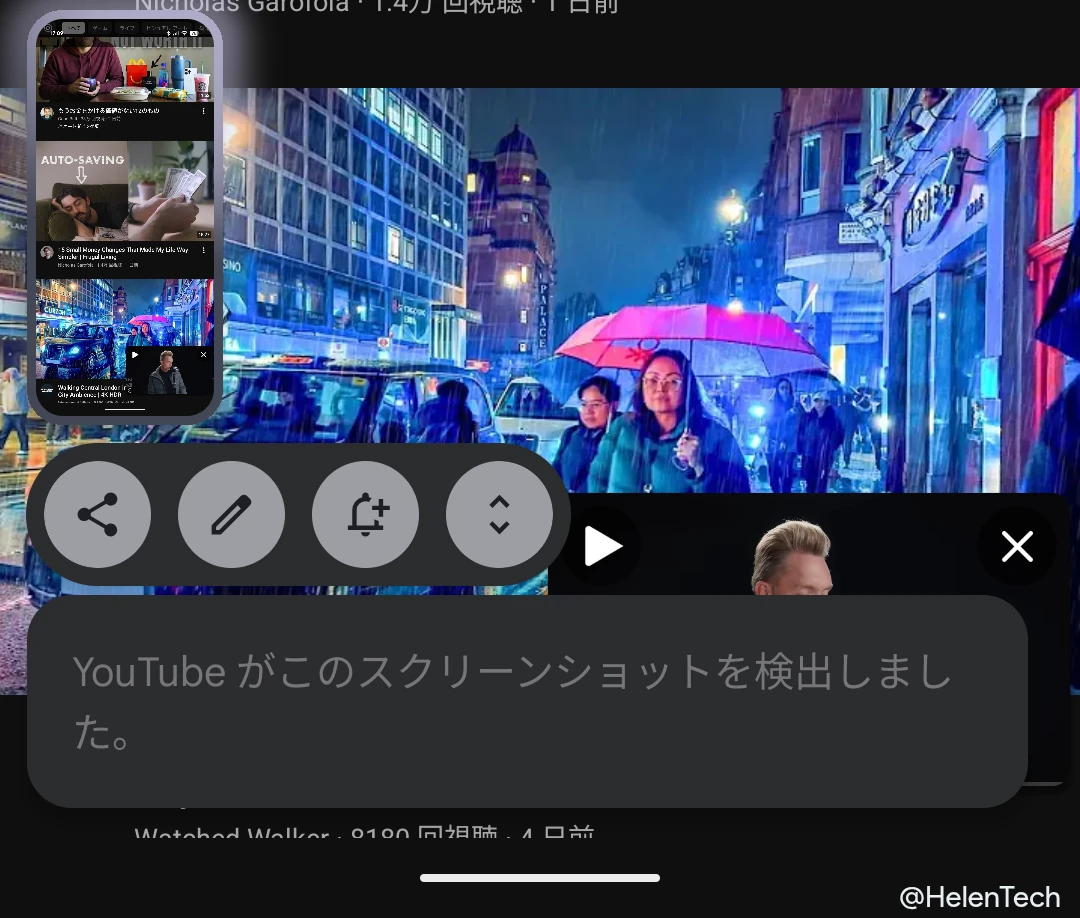1080x918 pixels.
Task: Close the YouTube miniplayer with X
Action: (x=1016, y=546)
